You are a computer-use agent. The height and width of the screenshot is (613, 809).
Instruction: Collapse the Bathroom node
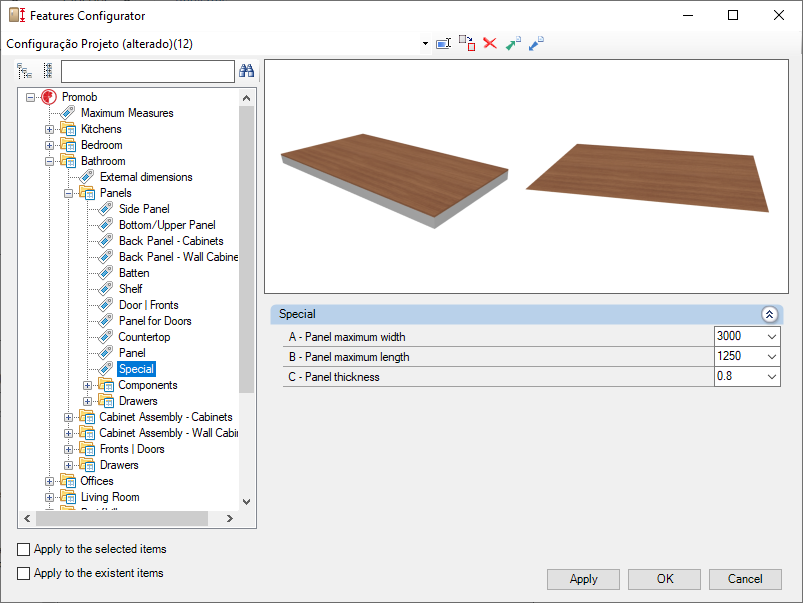pyautogui.click(x=50, y=161)
